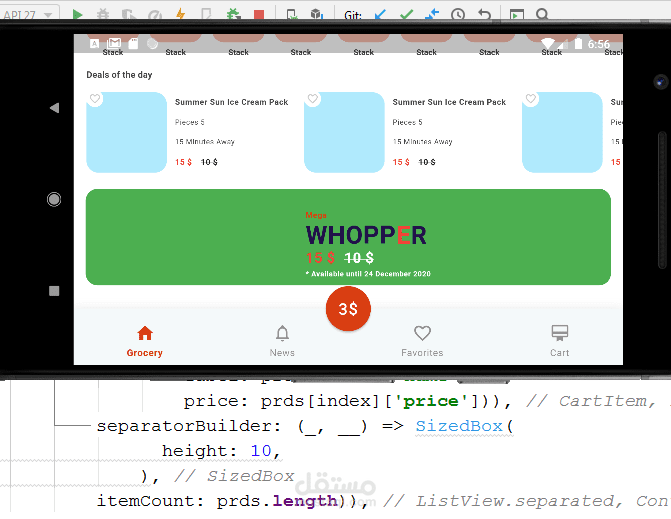Image resolution: width=671 pixels, height=519 pixels.
Task: Run the app with the green play button
Action: tap(77, 15)
